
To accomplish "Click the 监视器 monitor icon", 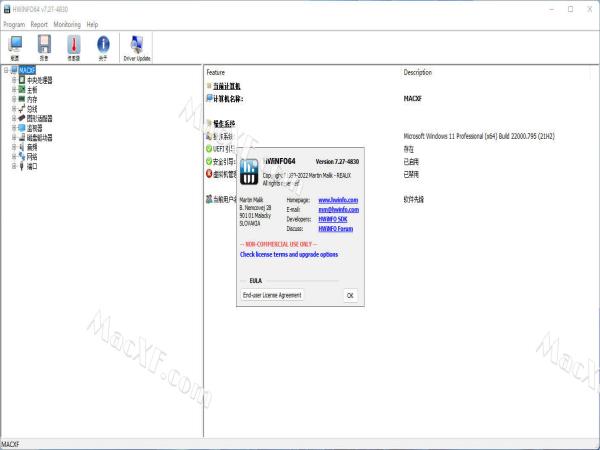I will 22,128.
